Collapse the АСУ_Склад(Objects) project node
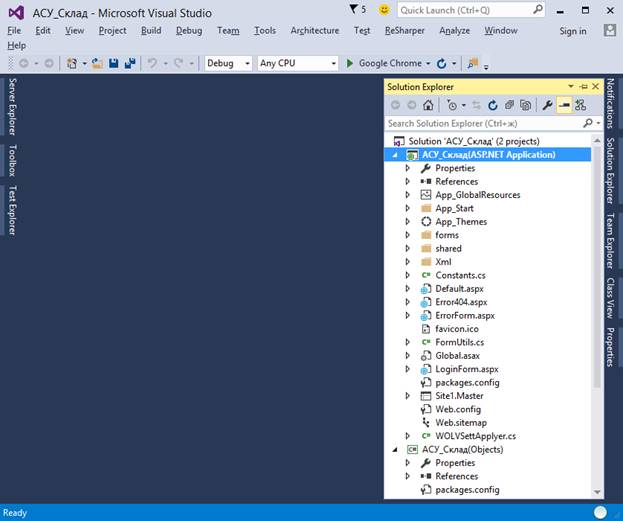The height and width of the screenshot is (521, 623). (x=395, y=449)
